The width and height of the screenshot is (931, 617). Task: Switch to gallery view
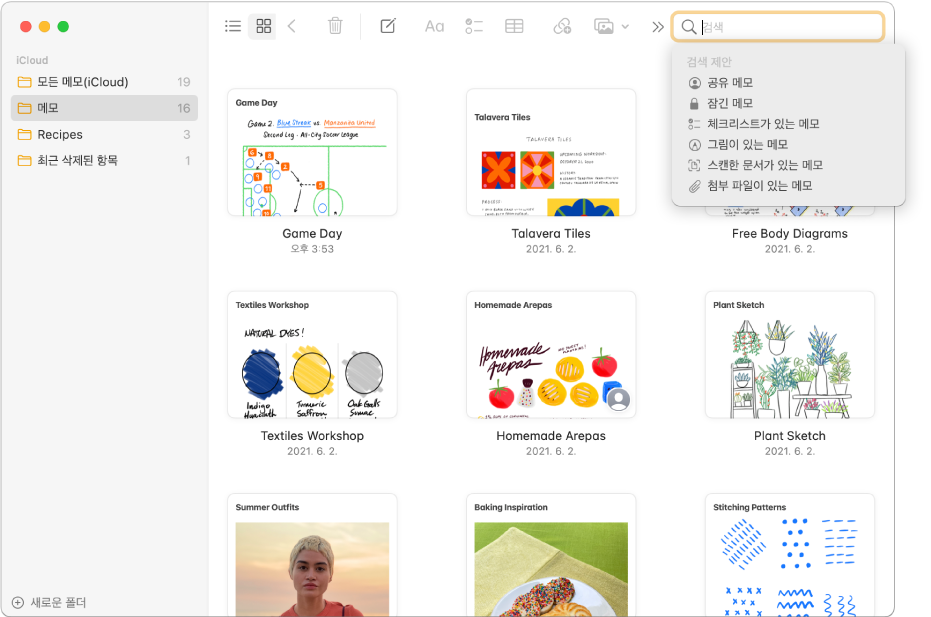(263, 26)
